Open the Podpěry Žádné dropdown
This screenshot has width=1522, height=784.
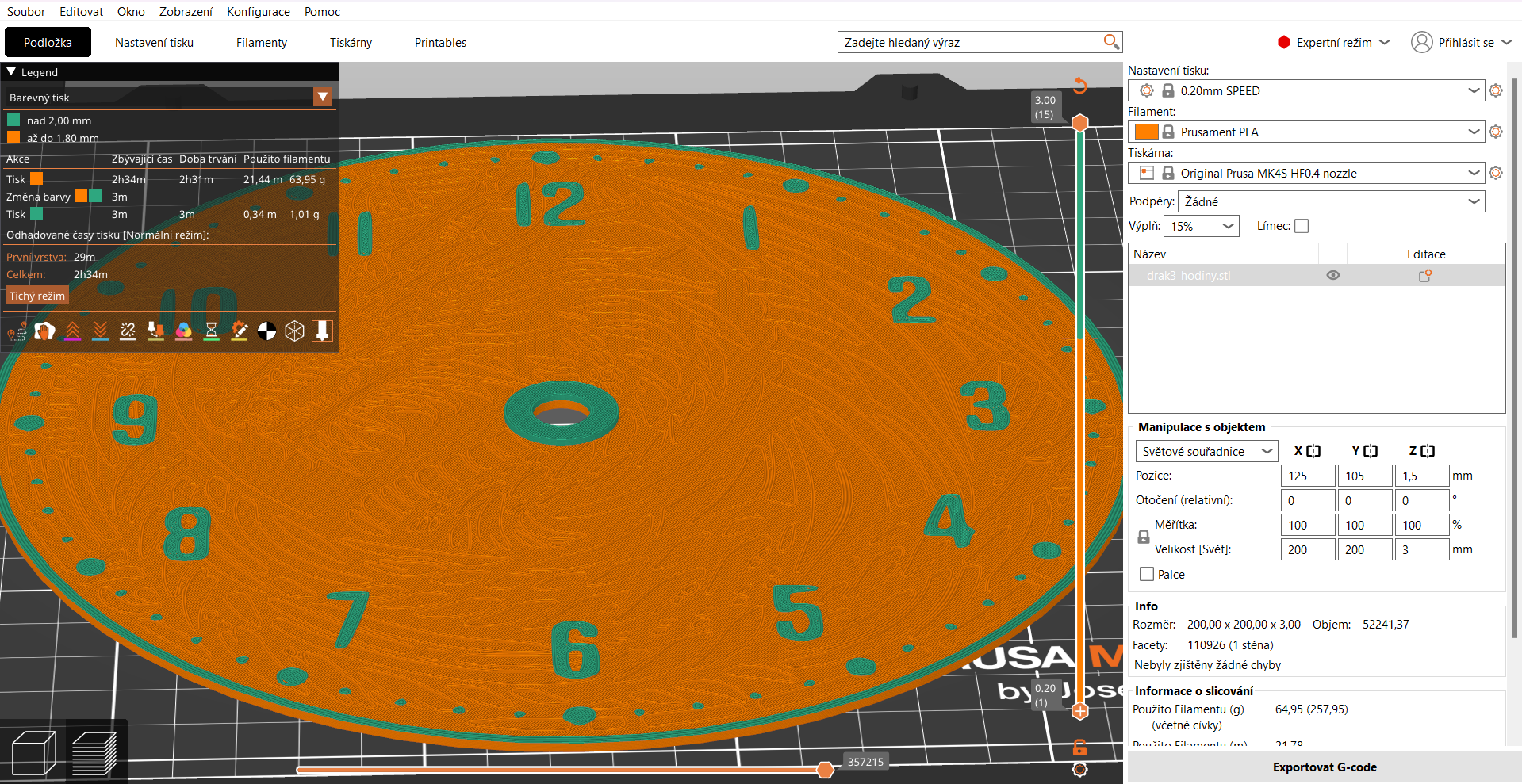pos(1332,201)
